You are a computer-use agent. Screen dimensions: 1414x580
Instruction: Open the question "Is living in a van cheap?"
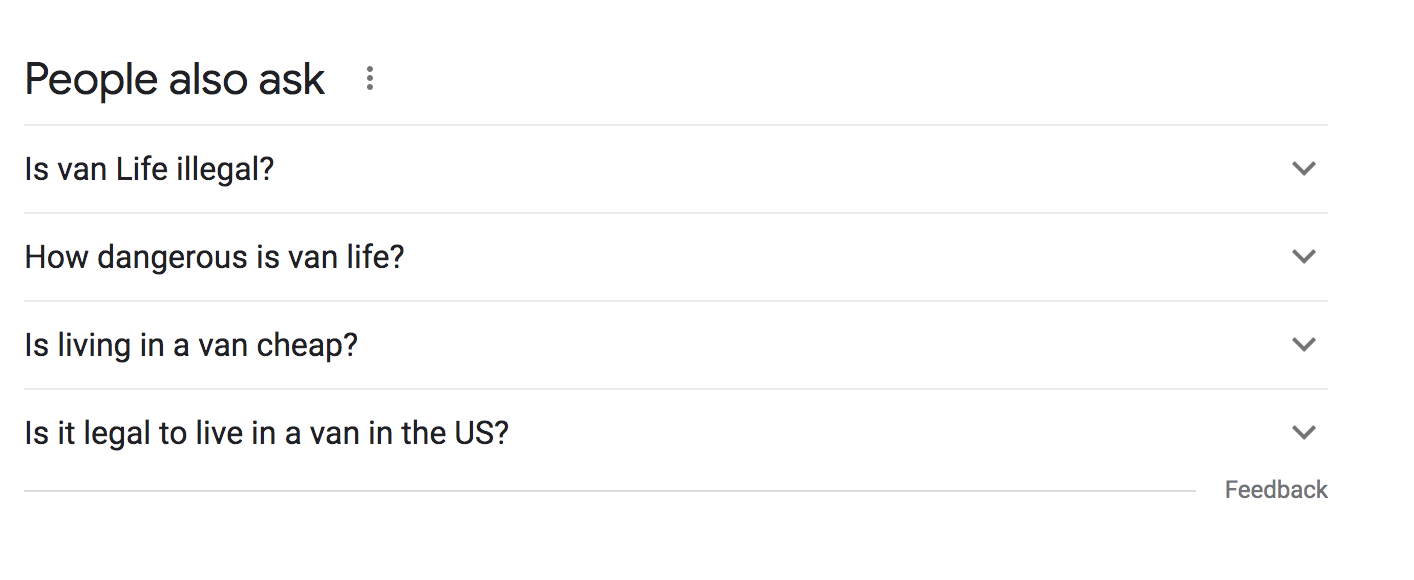click(x=191, y=345)
